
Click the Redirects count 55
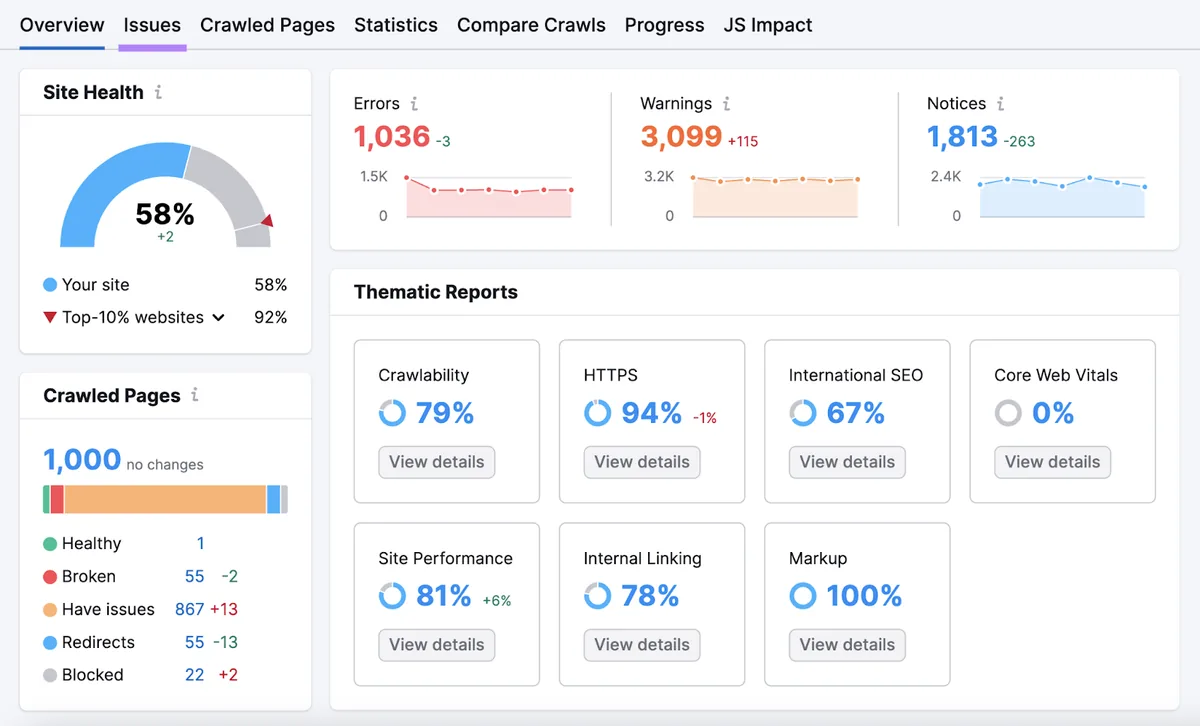click(194, 643)
